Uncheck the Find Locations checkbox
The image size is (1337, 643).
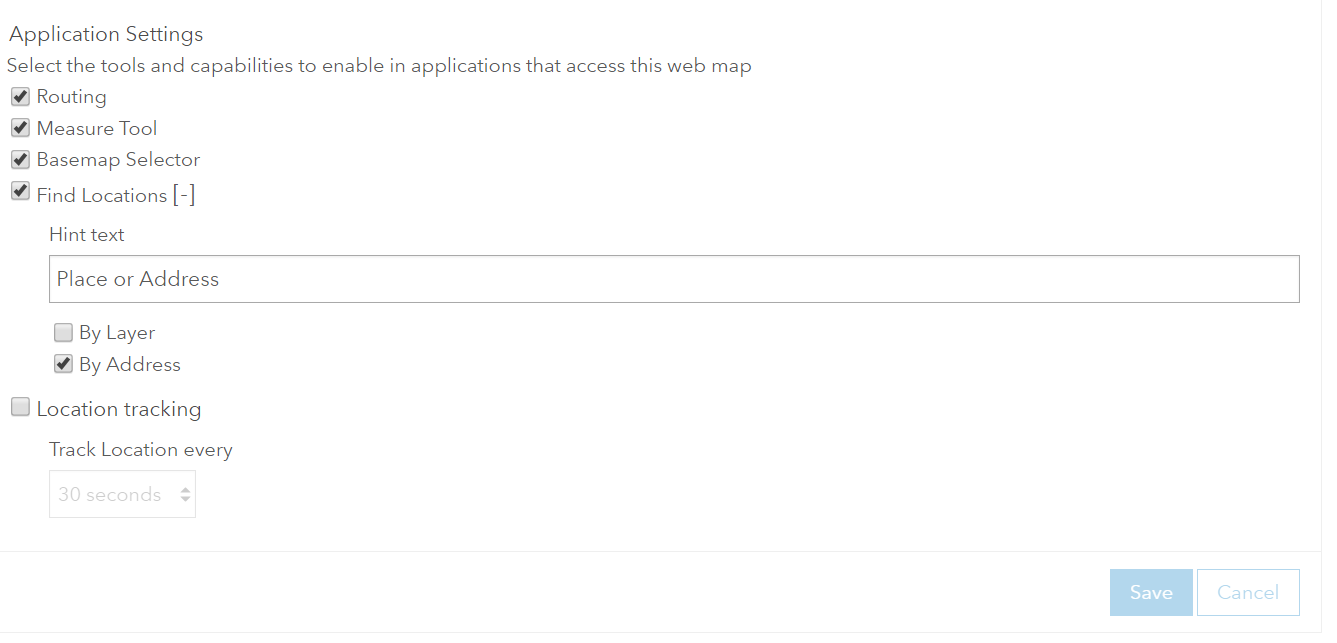(x=20, y=191)
